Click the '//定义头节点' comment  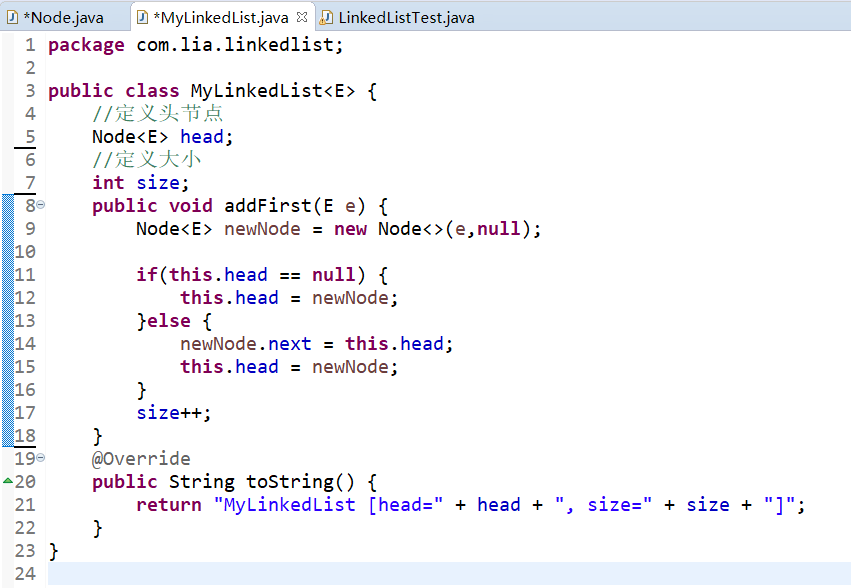tap(157, 113)
